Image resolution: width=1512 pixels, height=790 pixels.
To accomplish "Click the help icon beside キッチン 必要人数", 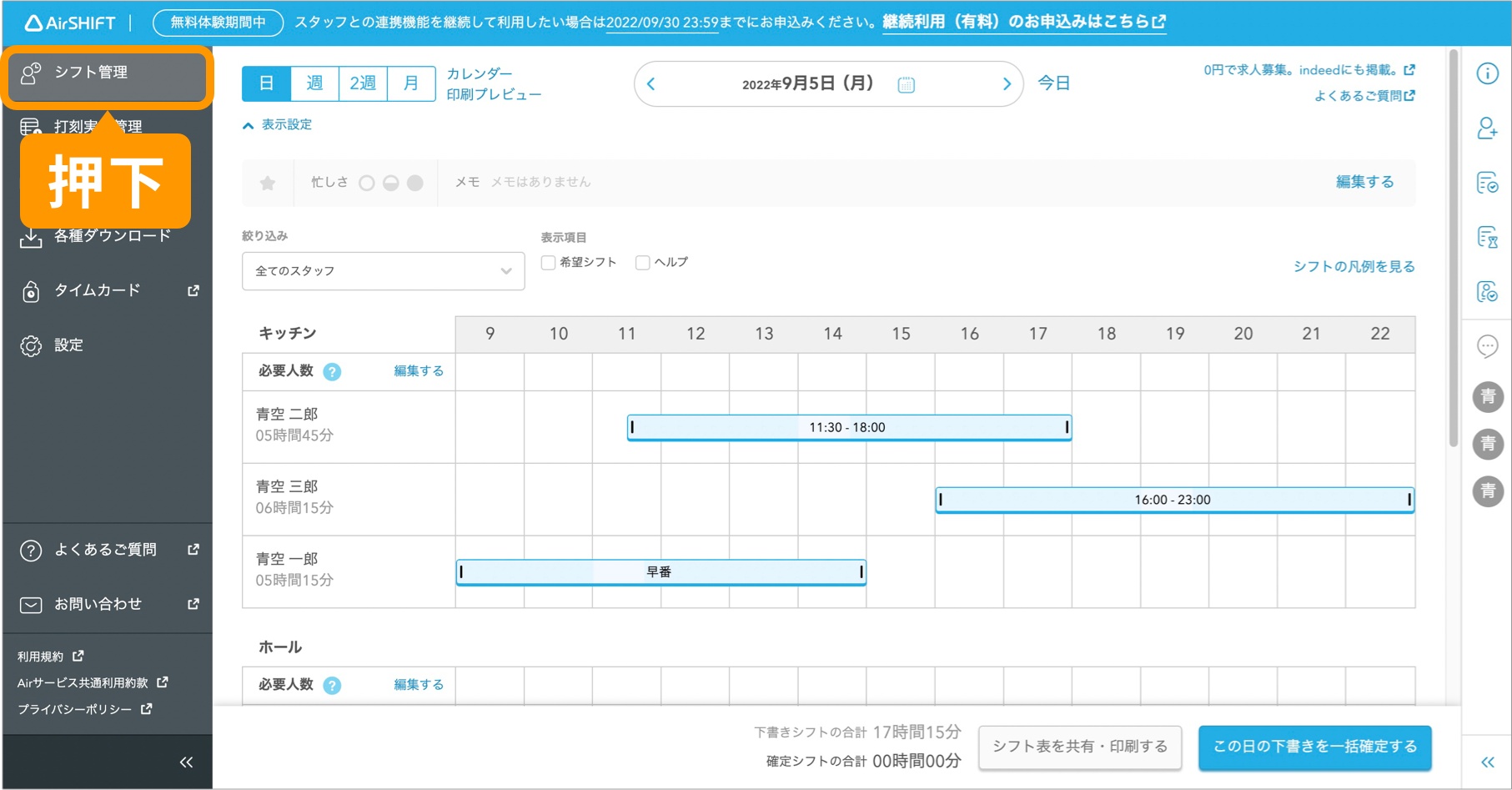I will [x=332, y=372].
